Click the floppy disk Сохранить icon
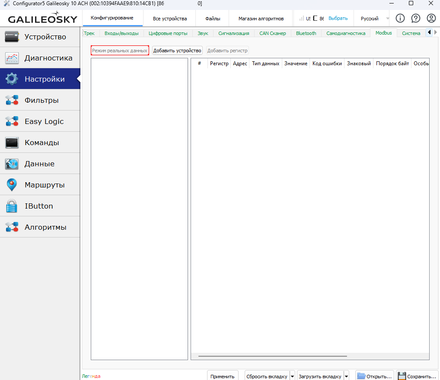 tap(402, 376)
